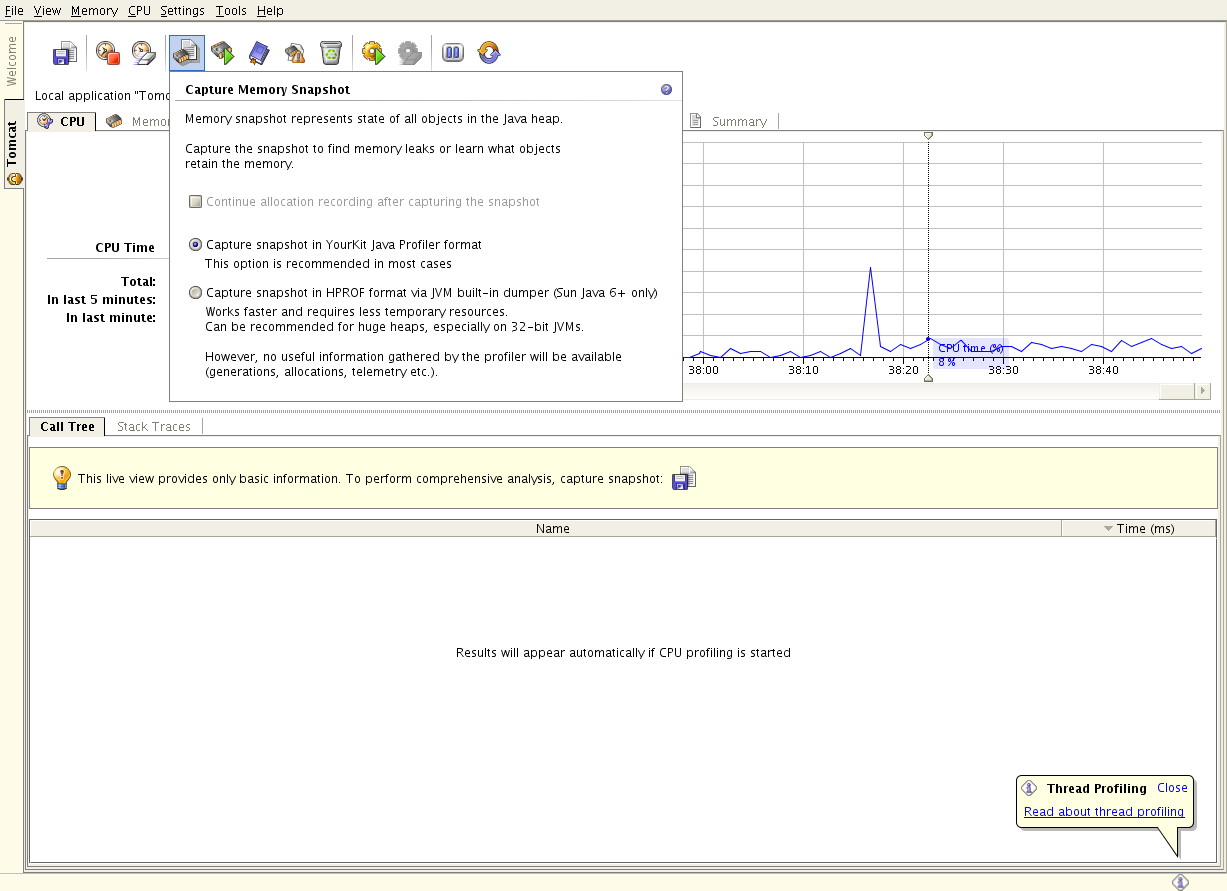Click the chart scrollbar right arrow

coord(1203,391)
